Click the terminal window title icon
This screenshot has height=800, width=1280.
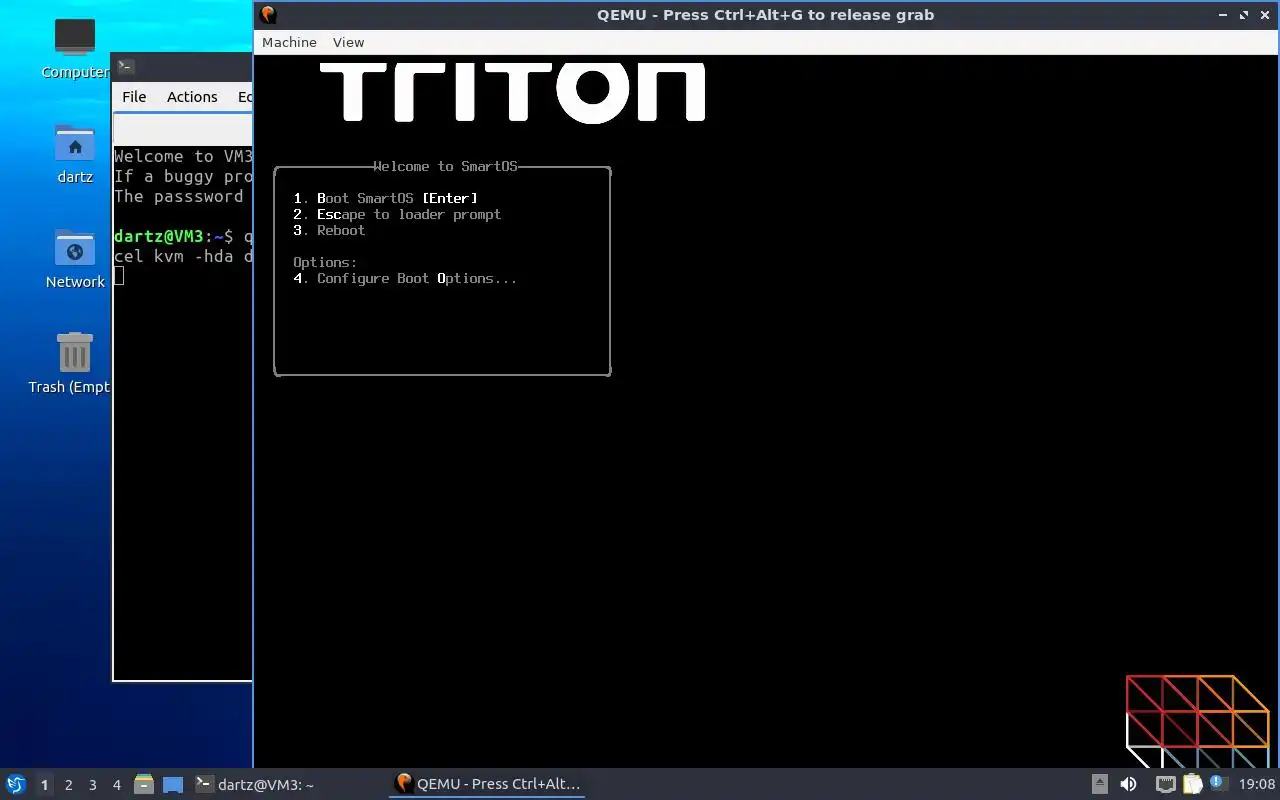126,67
